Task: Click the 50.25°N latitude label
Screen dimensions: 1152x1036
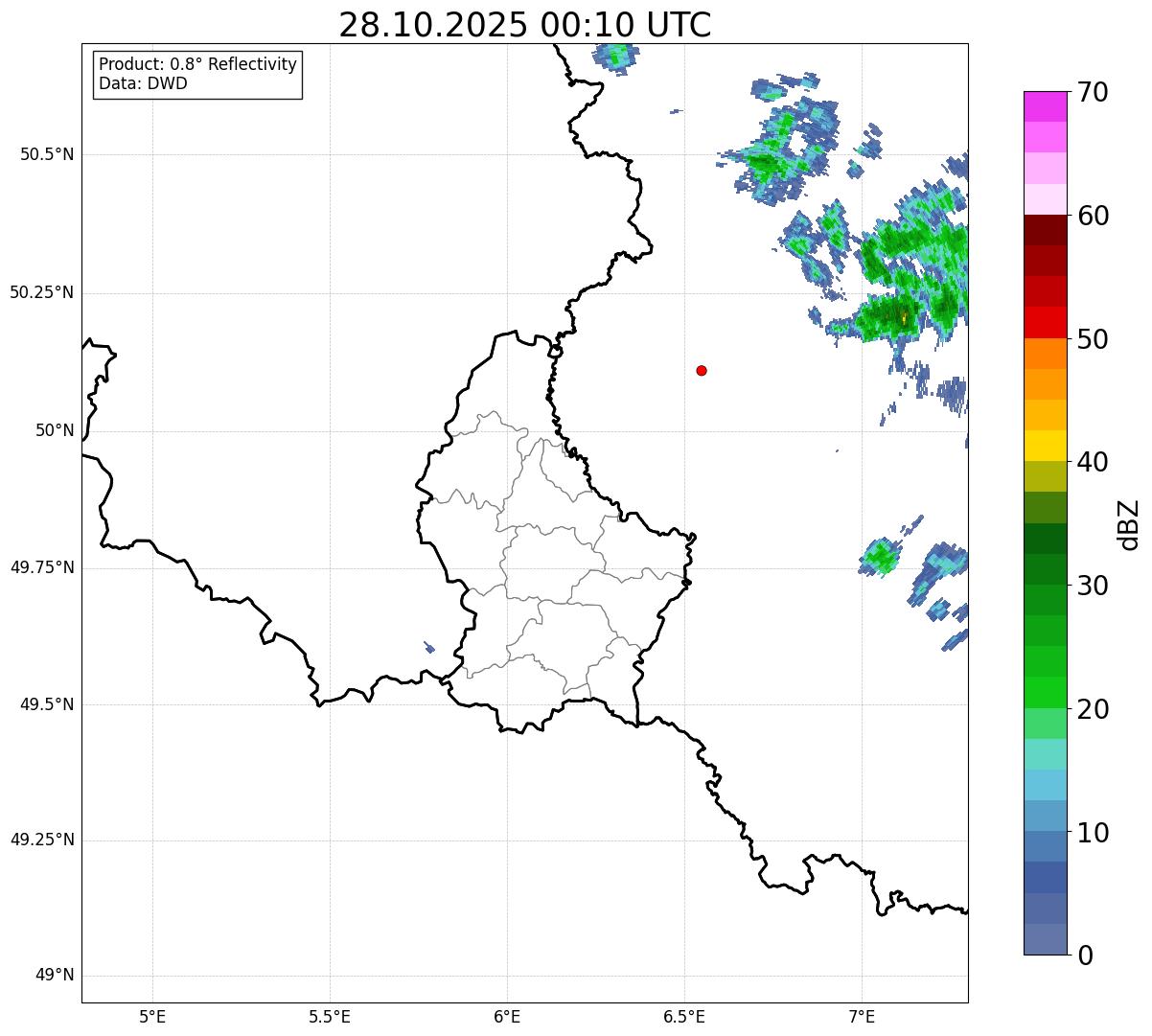Action: [41, 292]
